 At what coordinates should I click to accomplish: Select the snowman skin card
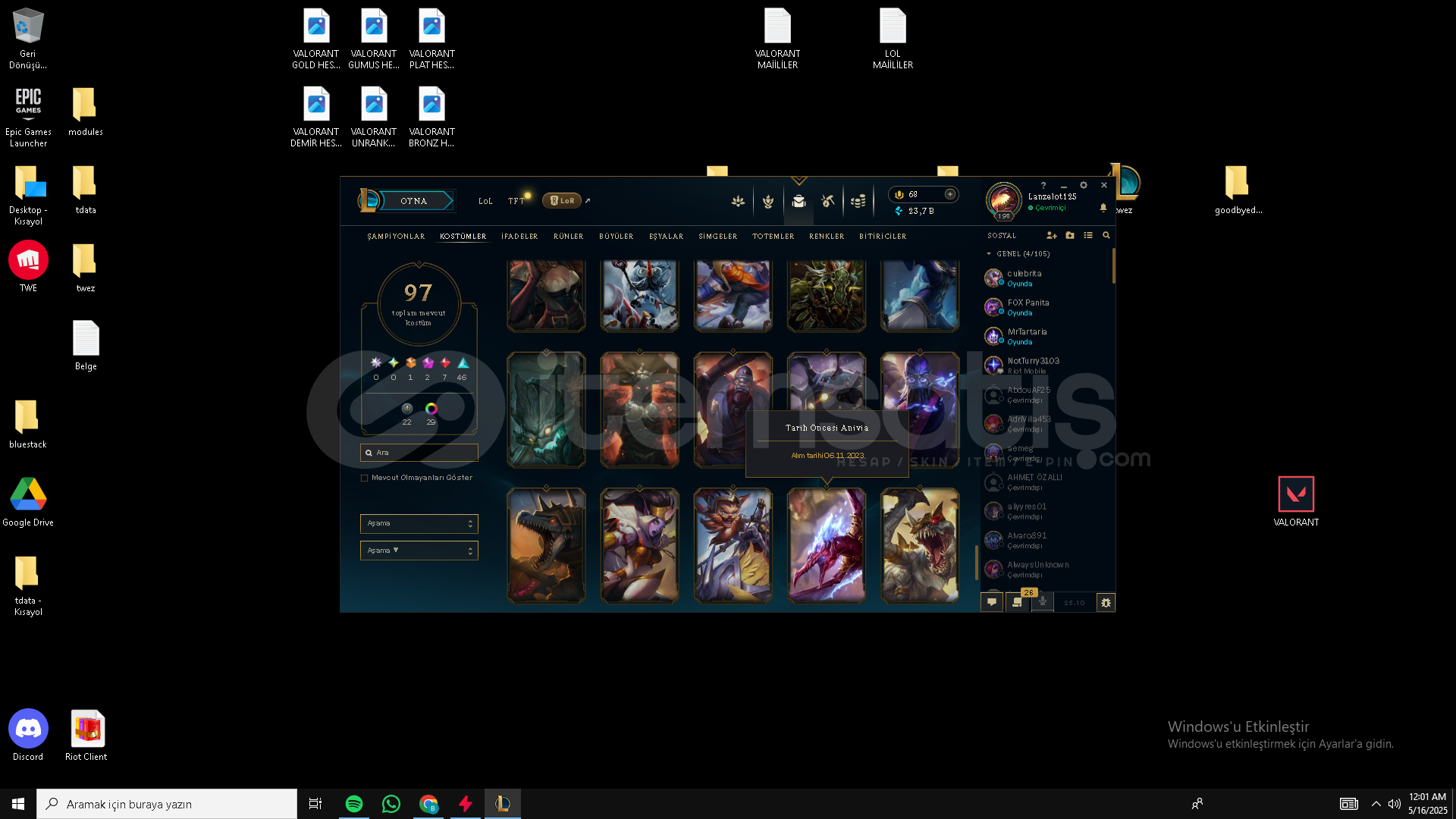640,296
